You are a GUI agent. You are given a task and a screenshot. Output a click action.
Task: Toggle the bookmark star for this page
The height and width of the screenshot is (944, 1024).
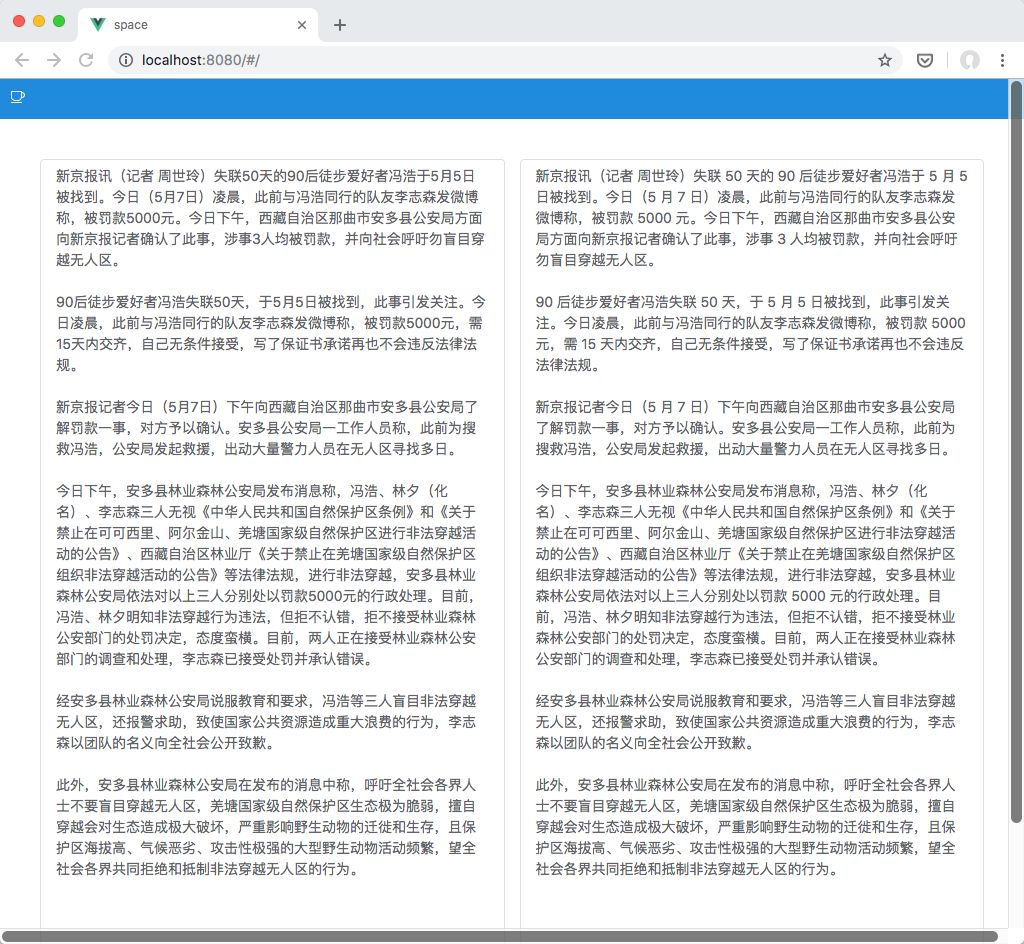point(884,60)
